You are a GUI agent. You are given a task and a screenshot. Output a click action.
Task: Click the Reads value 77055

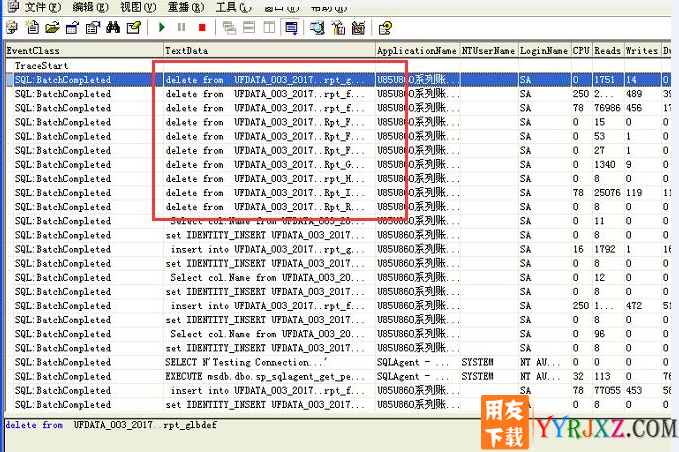tap(607, 391)
